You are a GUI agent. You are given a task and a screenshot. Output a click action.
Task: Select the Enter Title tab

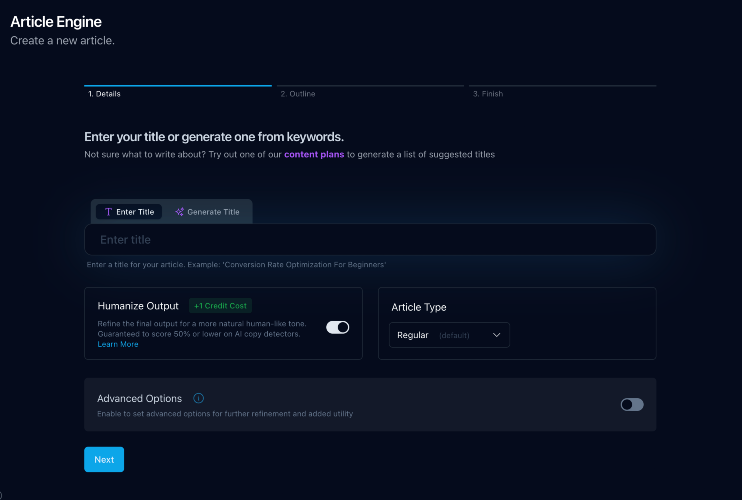[129, 212]
